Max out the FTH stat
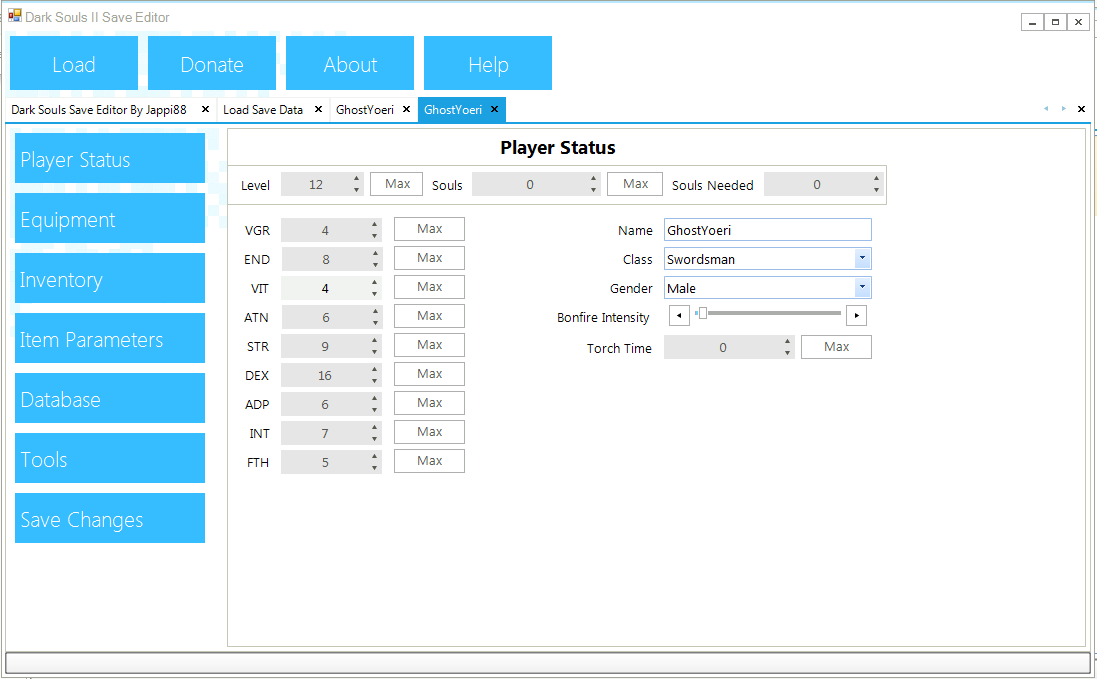Screen dimensions: 1097x679 click(x=430, y=461)
